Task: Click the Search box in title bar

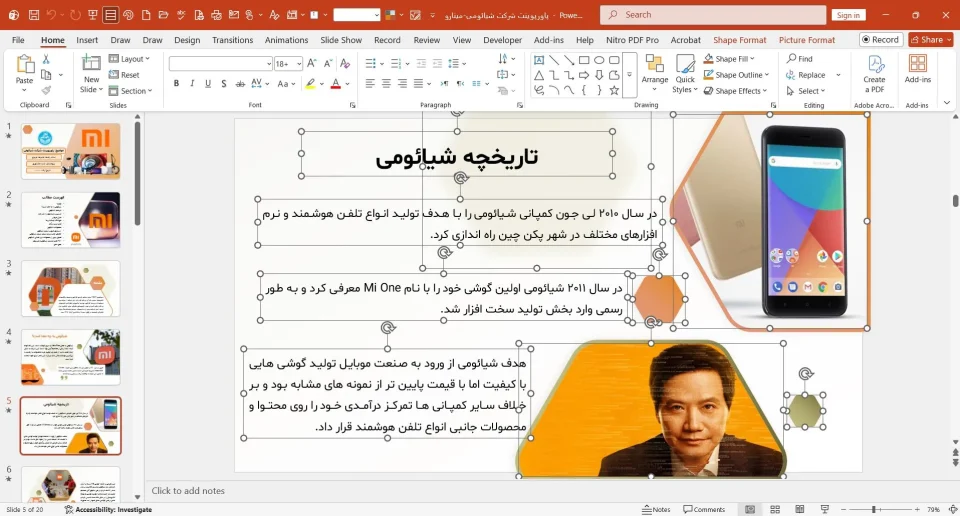Action: (x=713, y=15)
